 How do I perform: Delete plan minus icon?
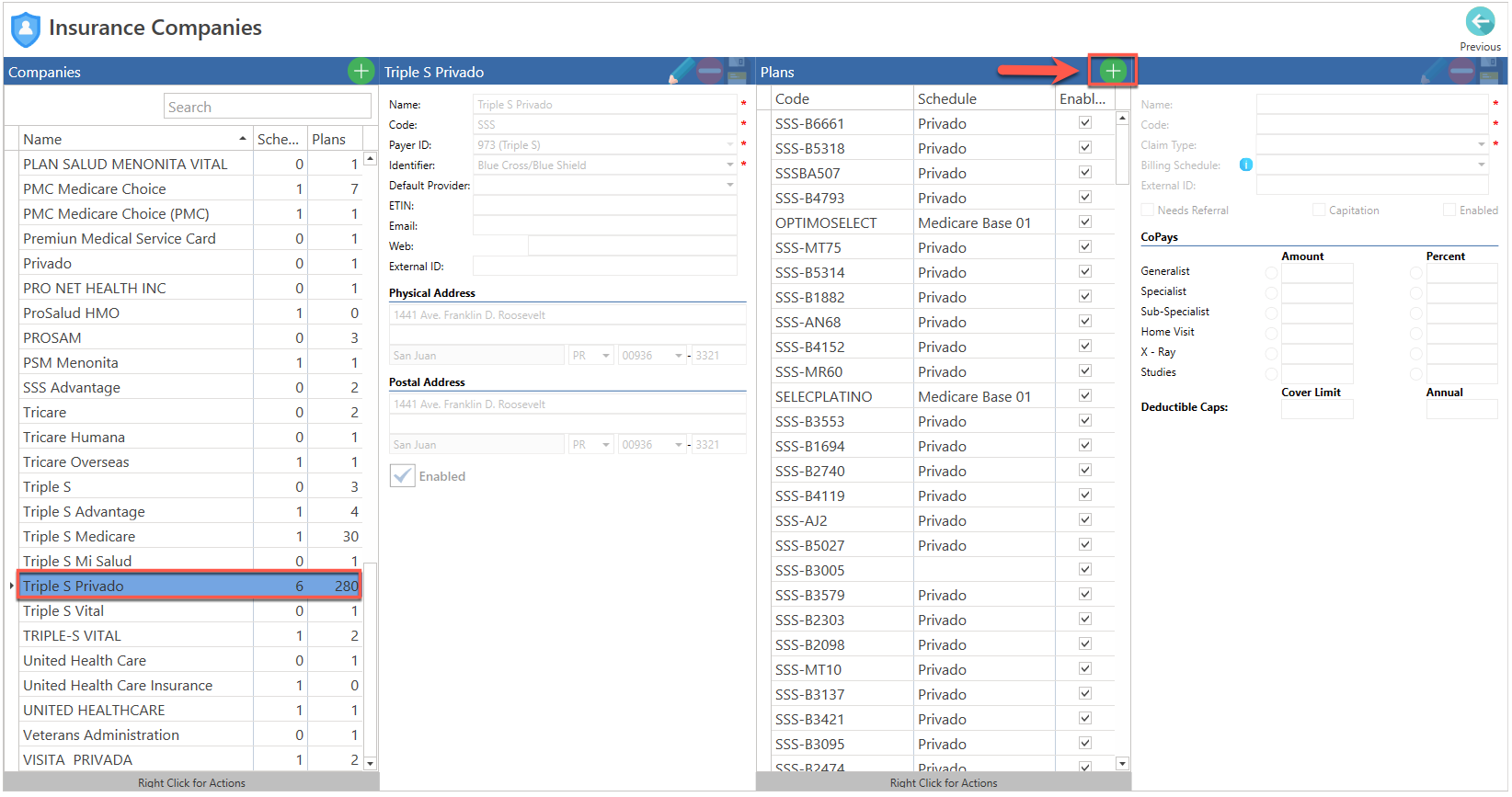pos(1461,71)
